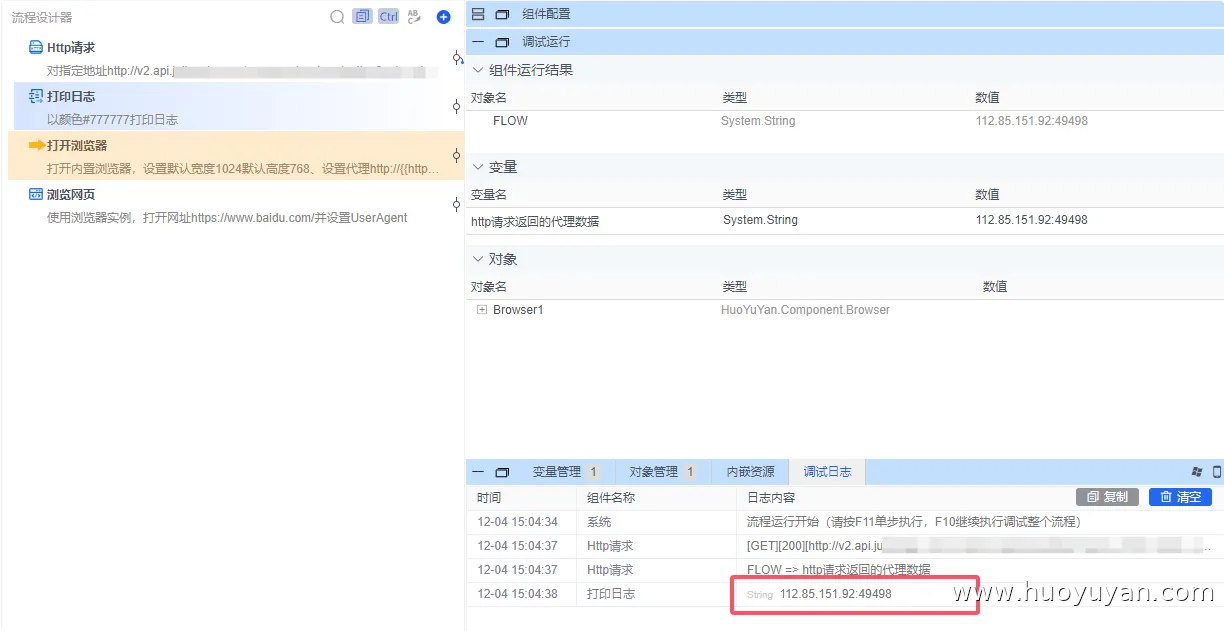
Task: Click the minimize icon on 调试运行 panel
Action: 477,42
